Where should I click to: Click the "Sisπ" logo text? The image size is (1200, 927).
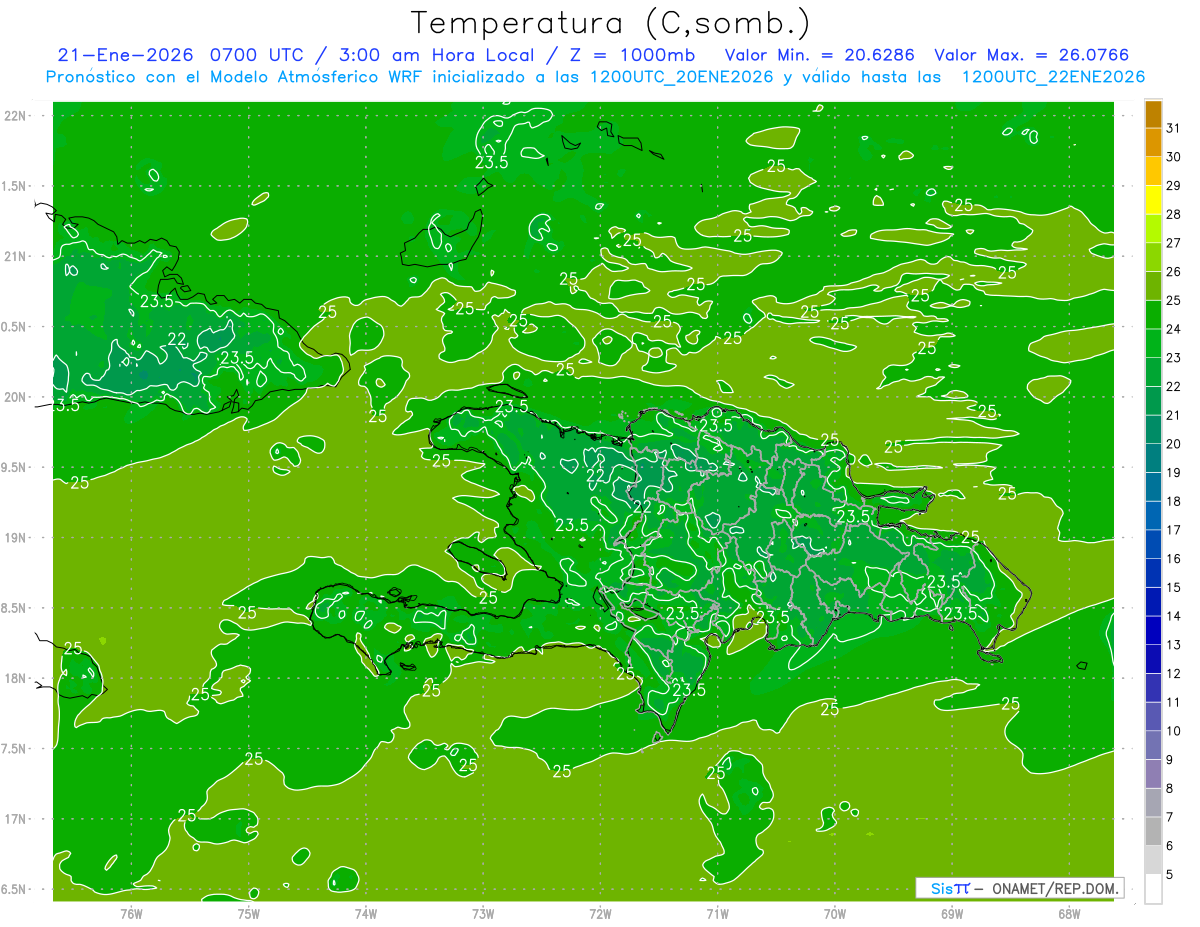click(x=950, y=888)
